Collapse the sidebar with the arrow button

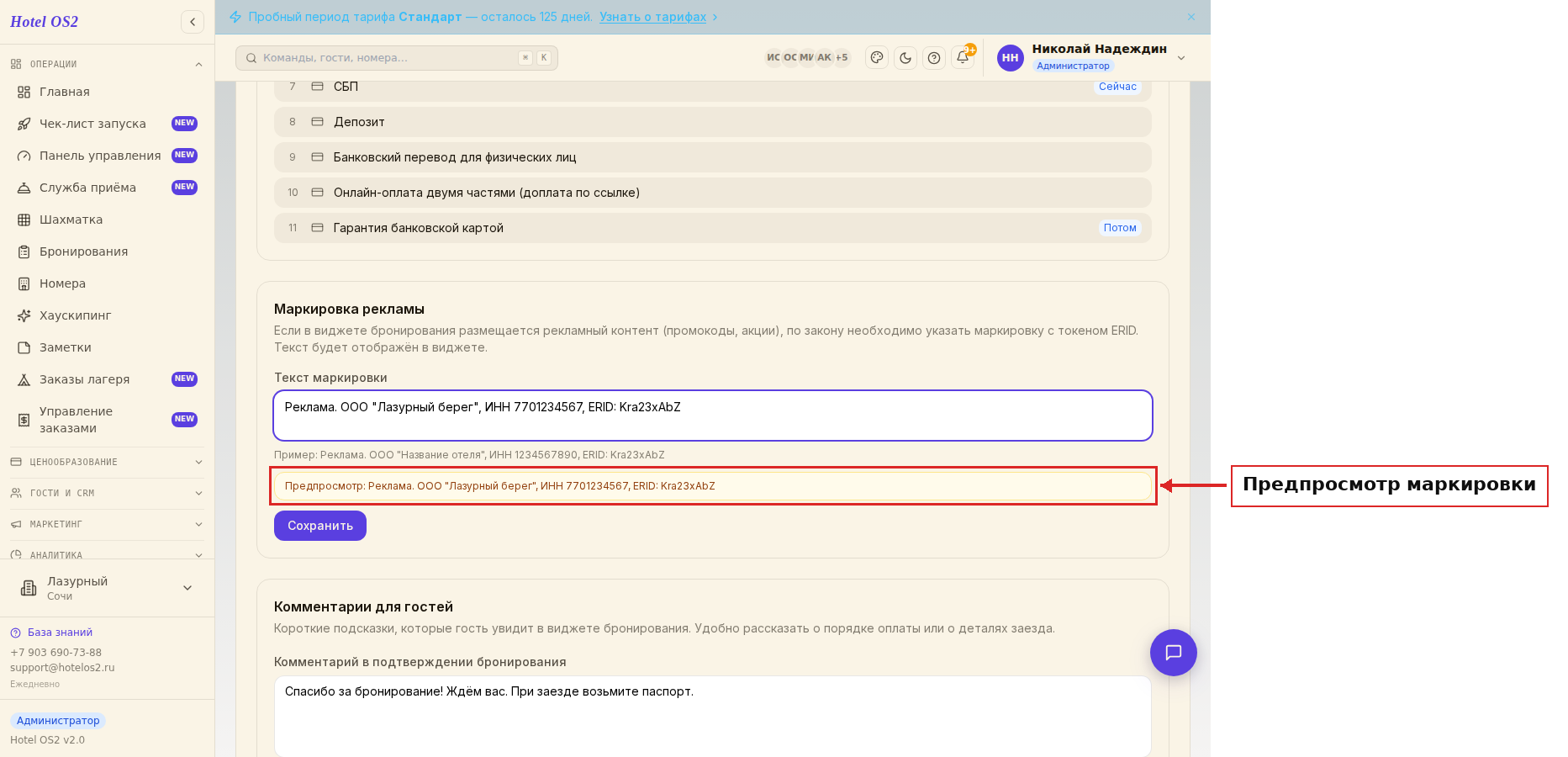[193, 22]
